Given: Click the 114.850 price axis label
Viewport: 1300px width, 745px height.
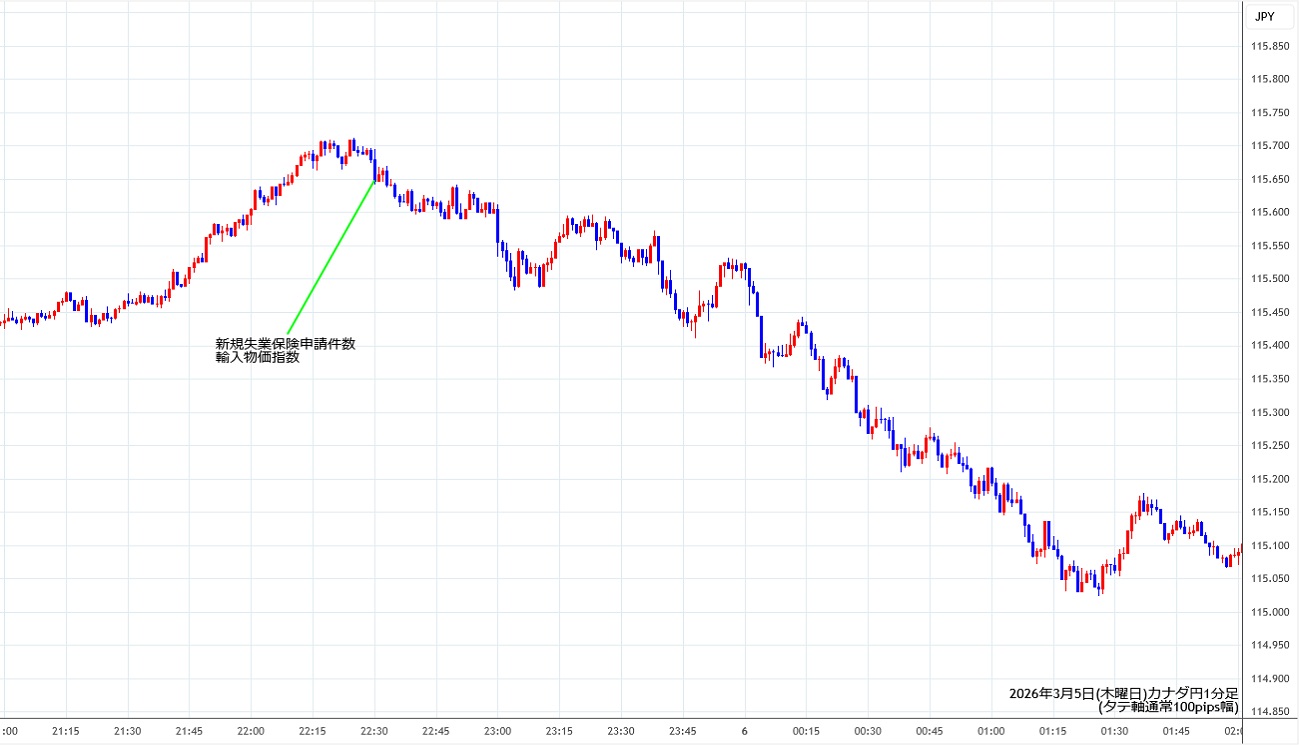Looking at the screenshot, I should (x=1268, y=712).
